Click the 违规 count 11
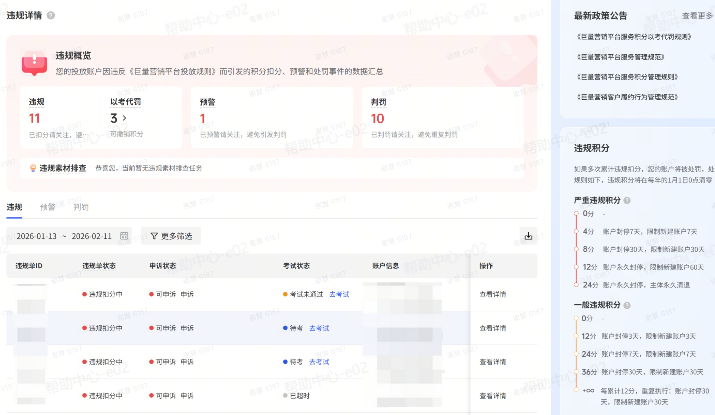This screenshot has height=415, width=715. click(x=35, y=119)
